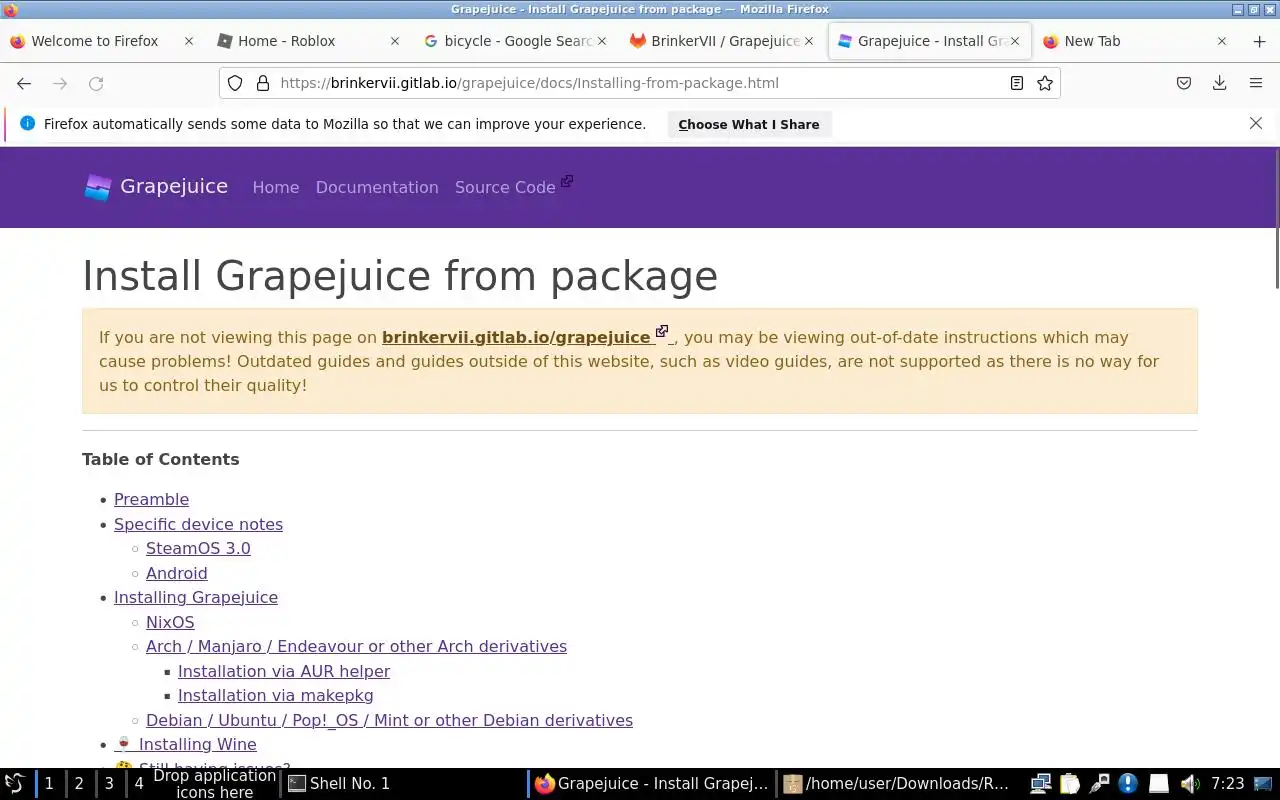
Task: Open Installation via AUR helper link
Action: (284, 671)
